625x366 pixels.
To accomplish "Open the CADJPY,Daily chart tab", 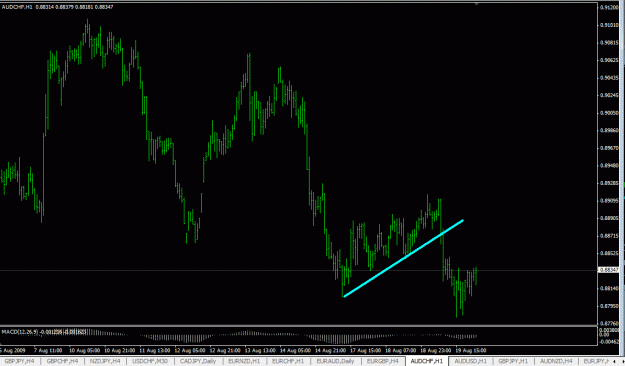I will pos(198,361).
